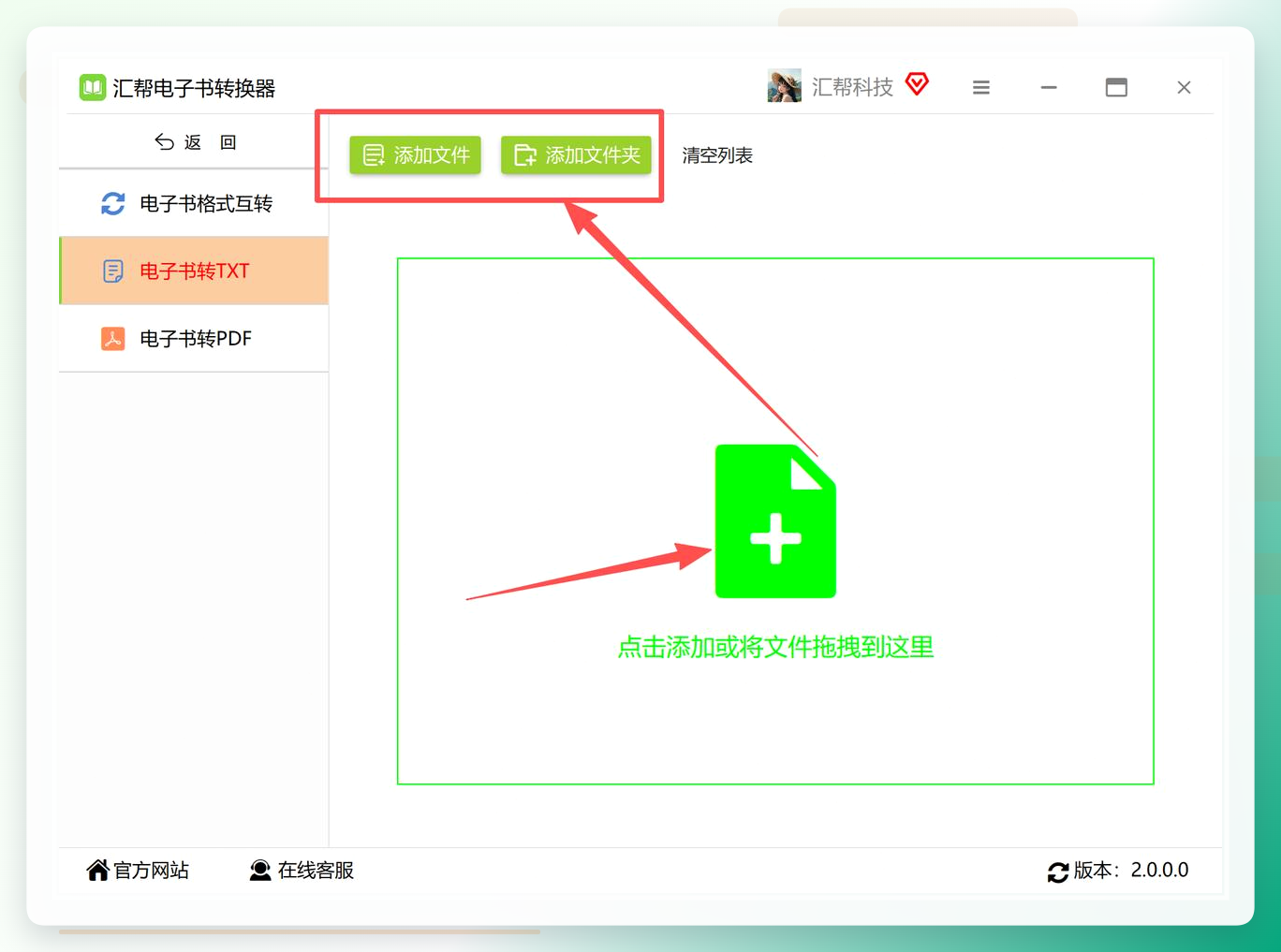Go back with 返回 button
Viewport: 1281px width, 952px height.
pos(195,142)
